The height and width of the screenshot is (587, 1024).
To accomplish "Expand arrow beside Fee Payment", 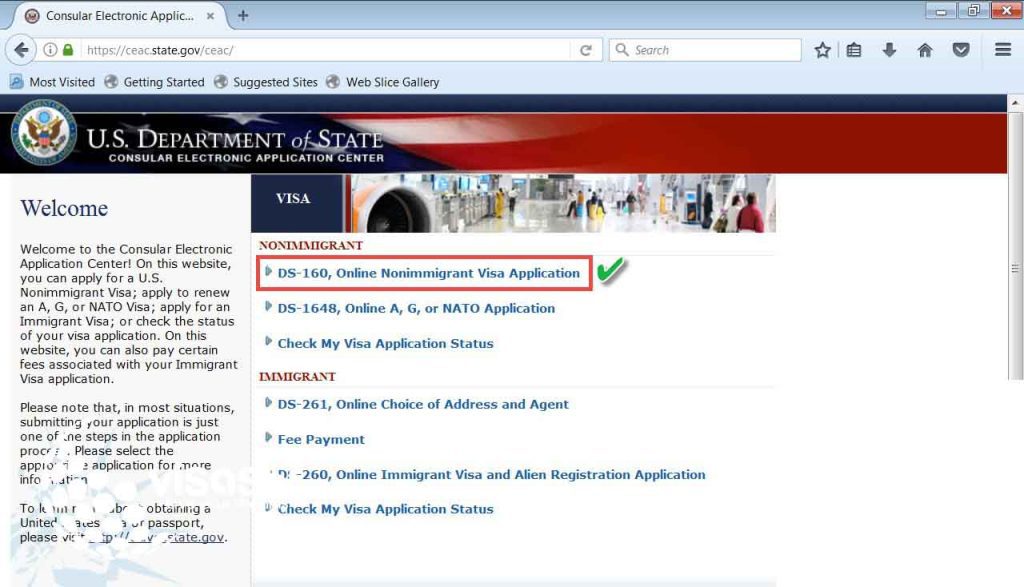I will tap(268, 437).
